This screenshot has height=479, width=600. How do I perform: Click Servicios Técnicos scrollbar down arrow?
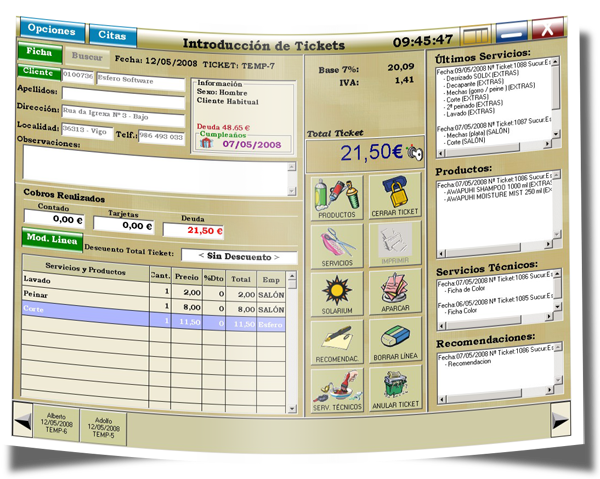click(x=557, y=307)
